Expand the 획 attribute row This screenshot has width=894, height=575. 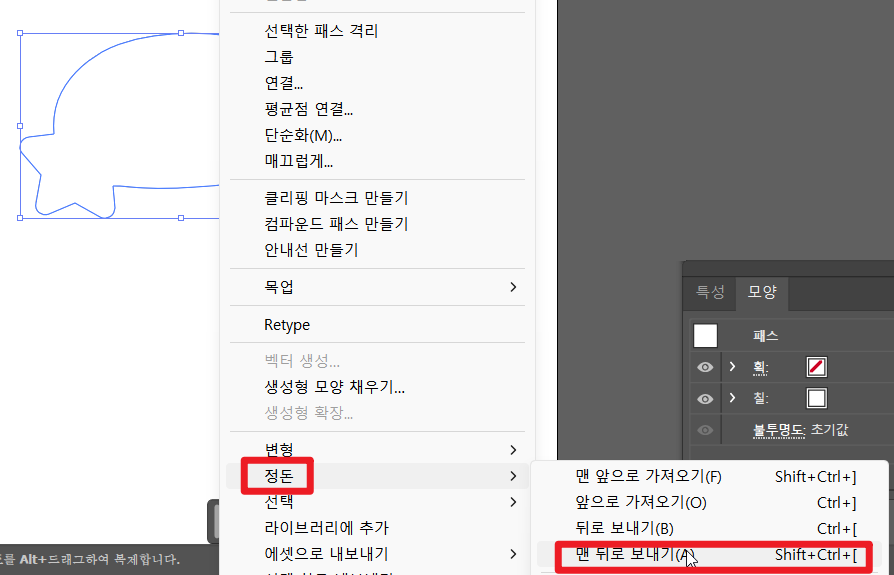(733, 366)
